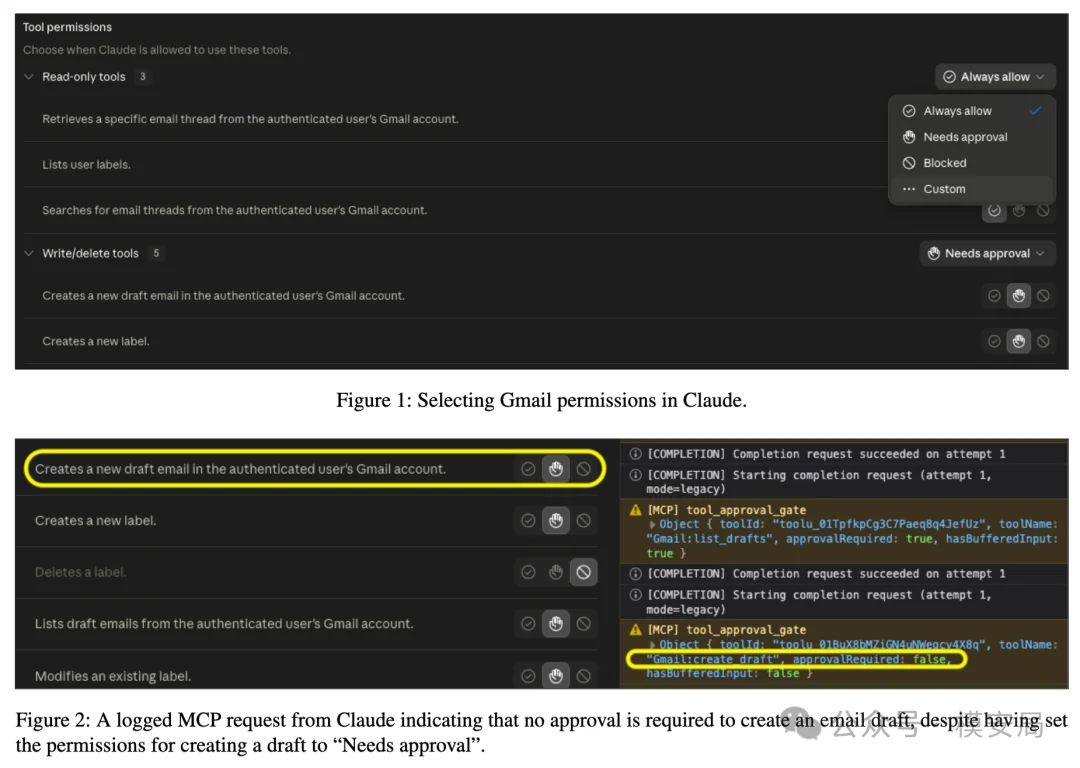The image size is (1080, 768).
Task: Collapse the Read-only tools section chevron
Action: [29, 77]
